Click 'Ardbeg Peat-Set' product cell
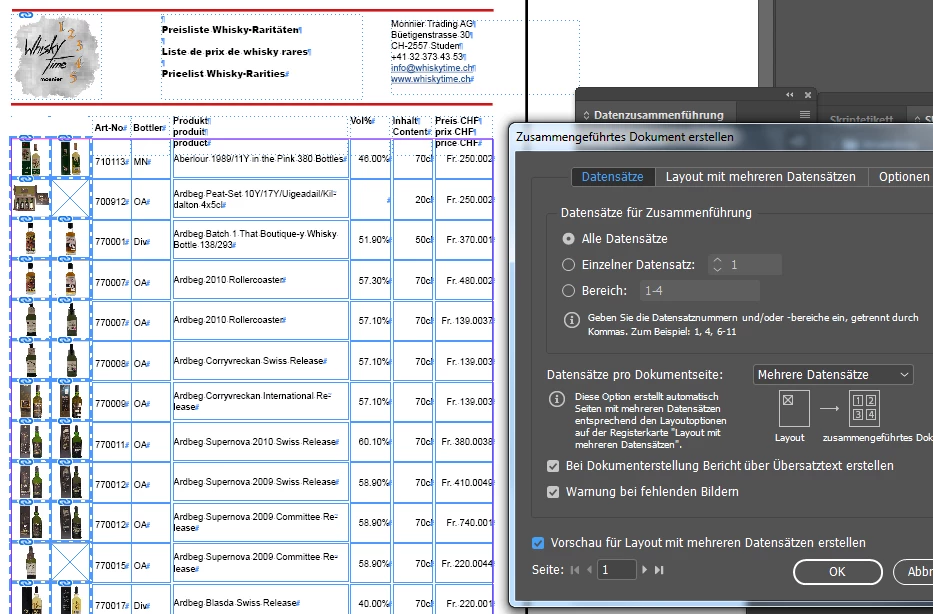The height and width of the screenshot is (614, 933). pos(260,199)
